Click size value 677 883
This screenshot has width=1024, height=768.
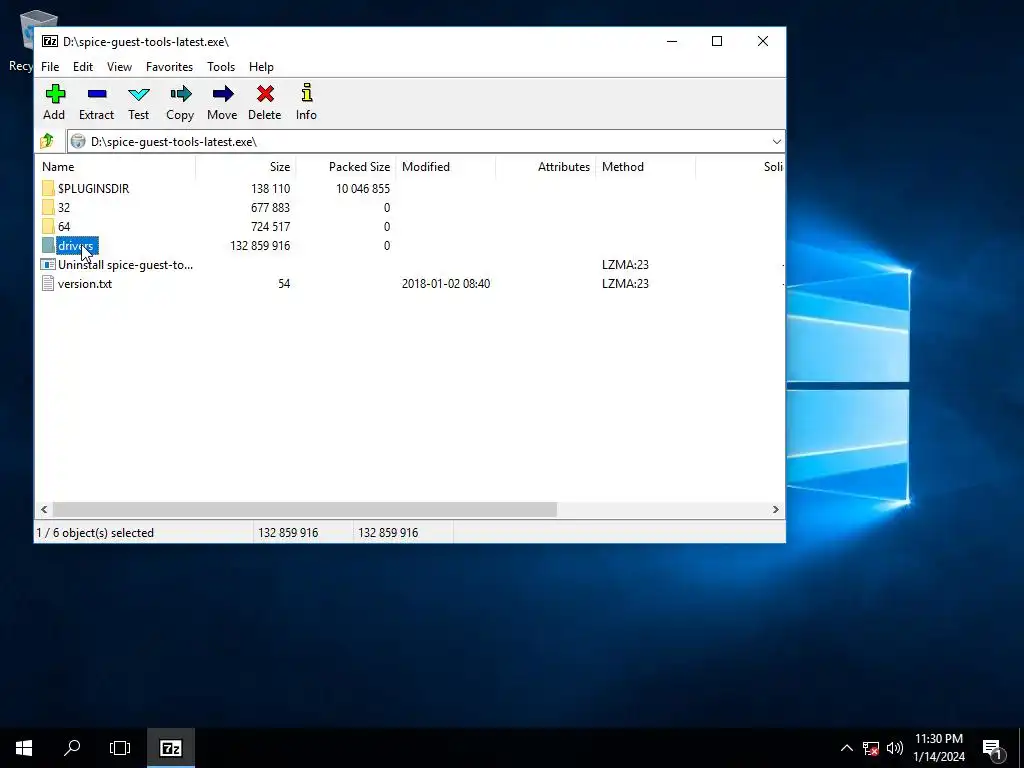270,208
